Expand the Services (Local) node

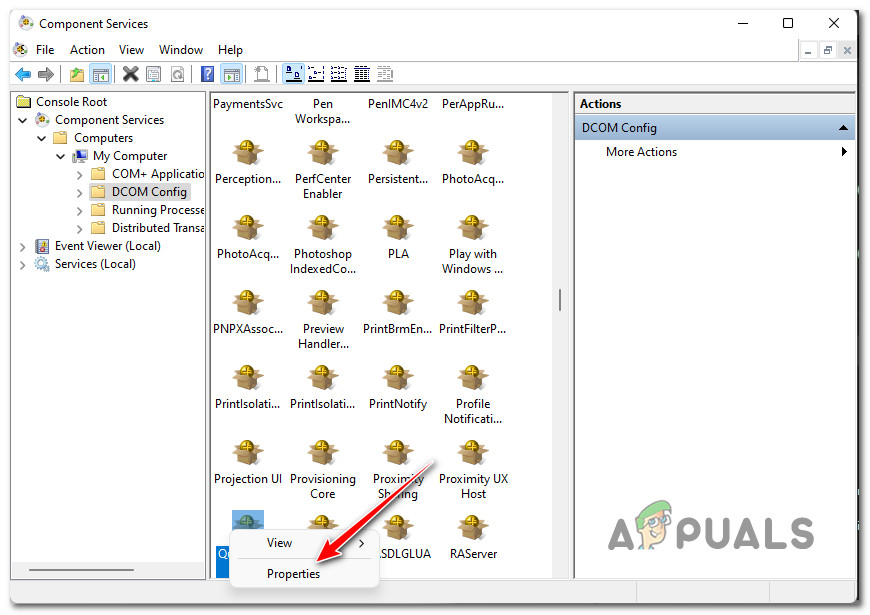click(x=23, y=264)
